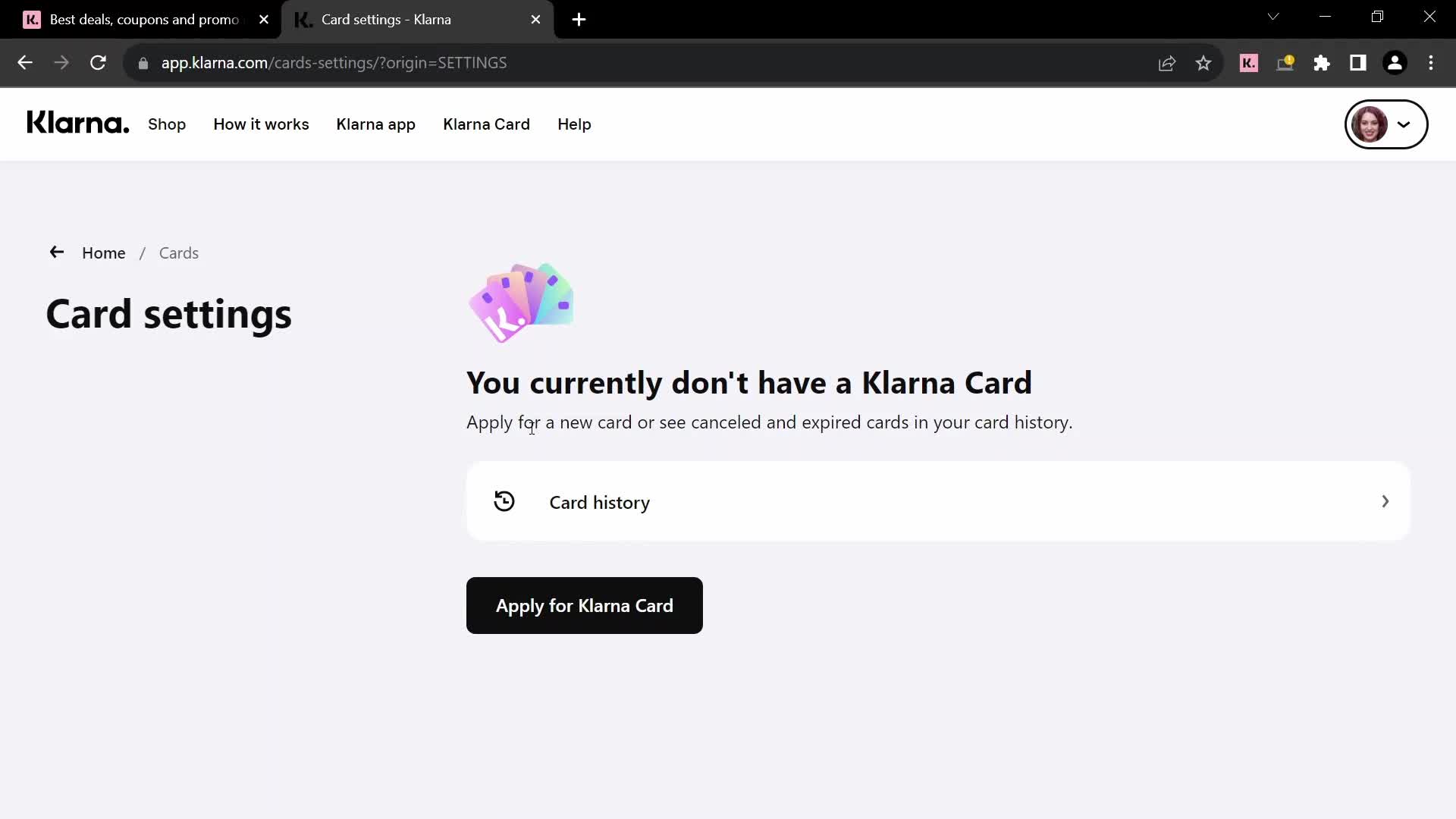Open Chrome three-dot menu

coord(1431,63)
